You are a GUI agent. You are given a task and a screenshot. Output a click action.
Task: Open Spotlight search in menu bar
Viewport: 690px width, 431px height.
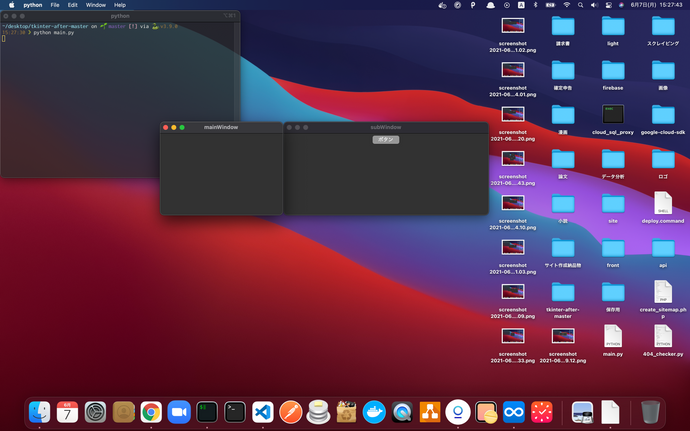click(580, 5)
